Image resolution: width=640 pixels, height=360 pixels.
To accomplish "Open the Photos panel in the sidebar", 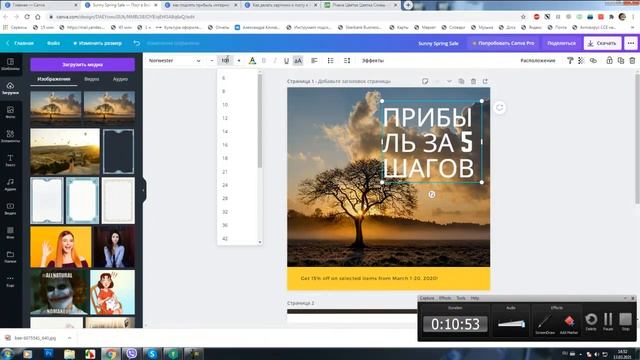I will [x=10, y=112].
